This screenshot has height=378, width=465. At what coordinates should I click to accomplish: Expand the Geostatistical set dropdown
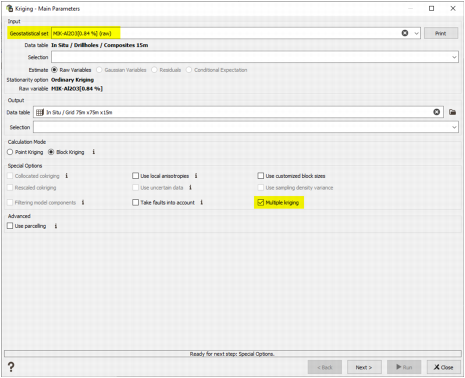416,33
